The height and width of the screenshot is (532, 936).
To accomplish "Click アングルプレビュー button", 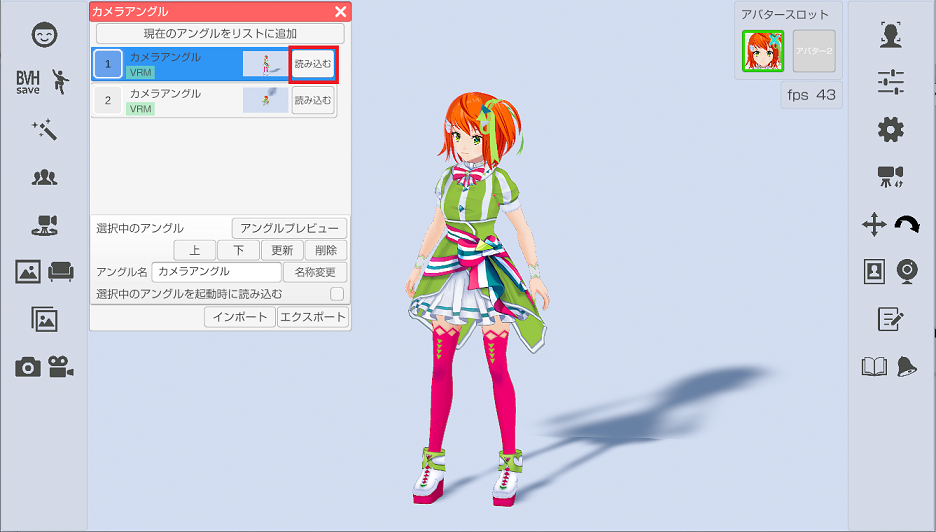I will pos(289,228).
